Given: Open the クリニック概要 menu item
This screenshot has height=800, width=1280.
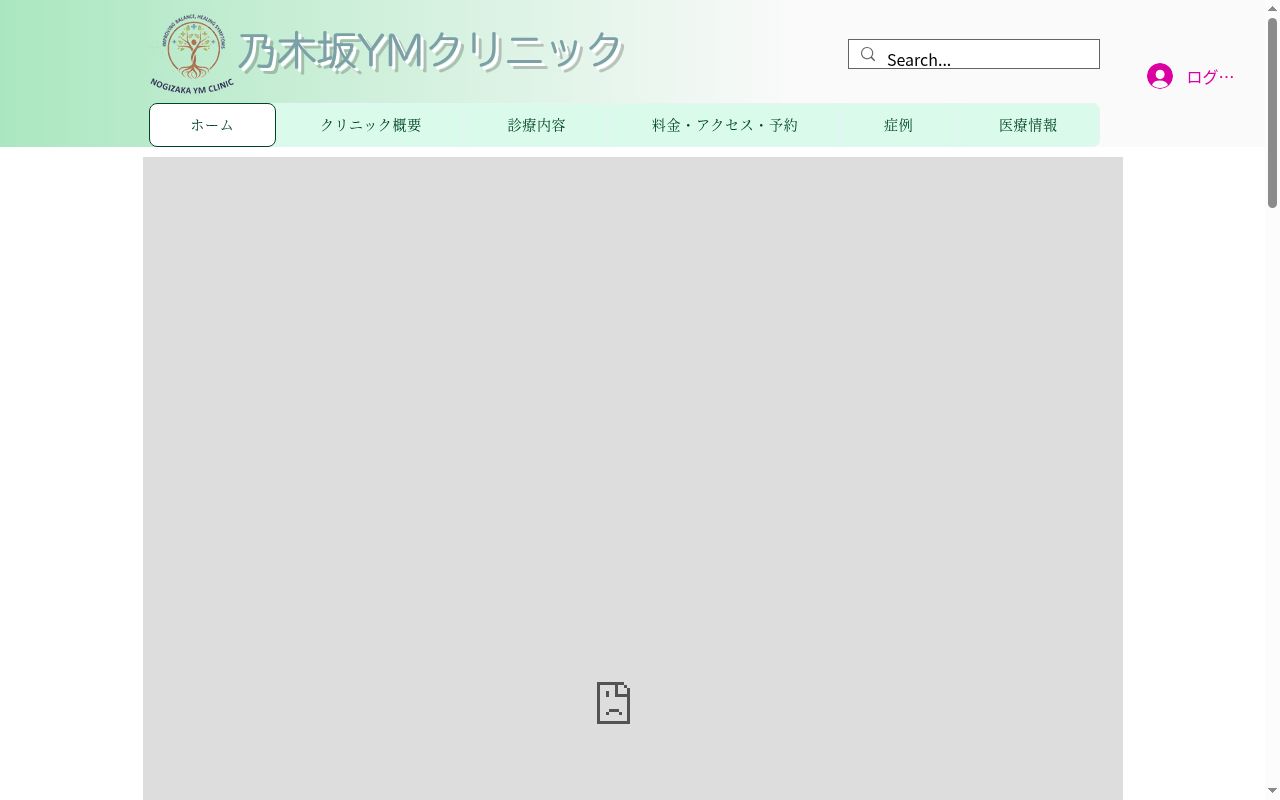Looking at the screenshot, I should click(371, 125).
